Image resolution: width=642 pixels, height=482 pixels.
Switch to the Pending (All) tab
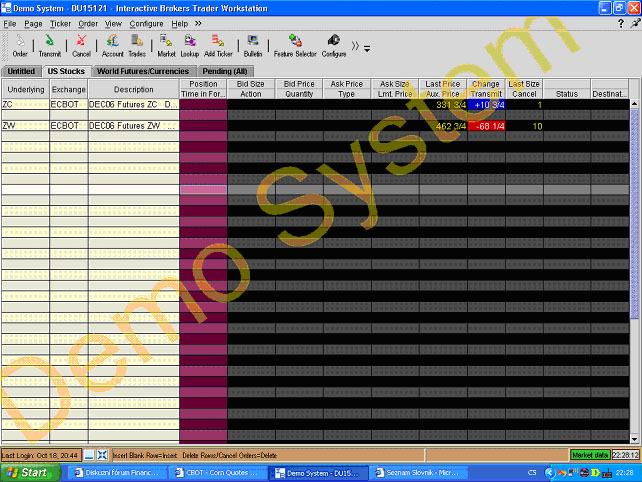click(x=225, y=71)
